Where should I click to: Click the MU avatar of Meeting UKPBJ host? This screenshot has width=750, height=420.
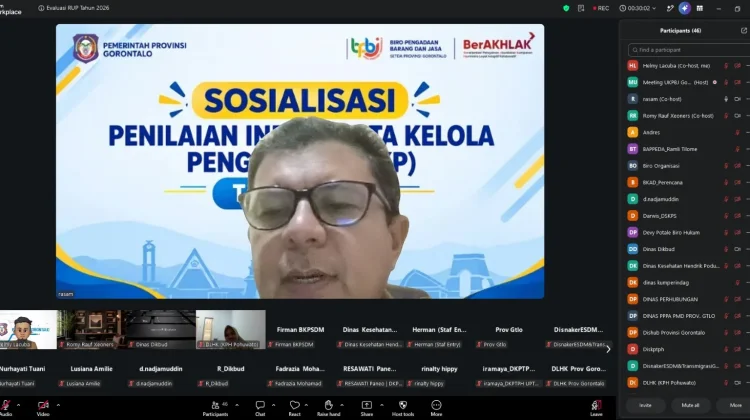click(633, 82)
